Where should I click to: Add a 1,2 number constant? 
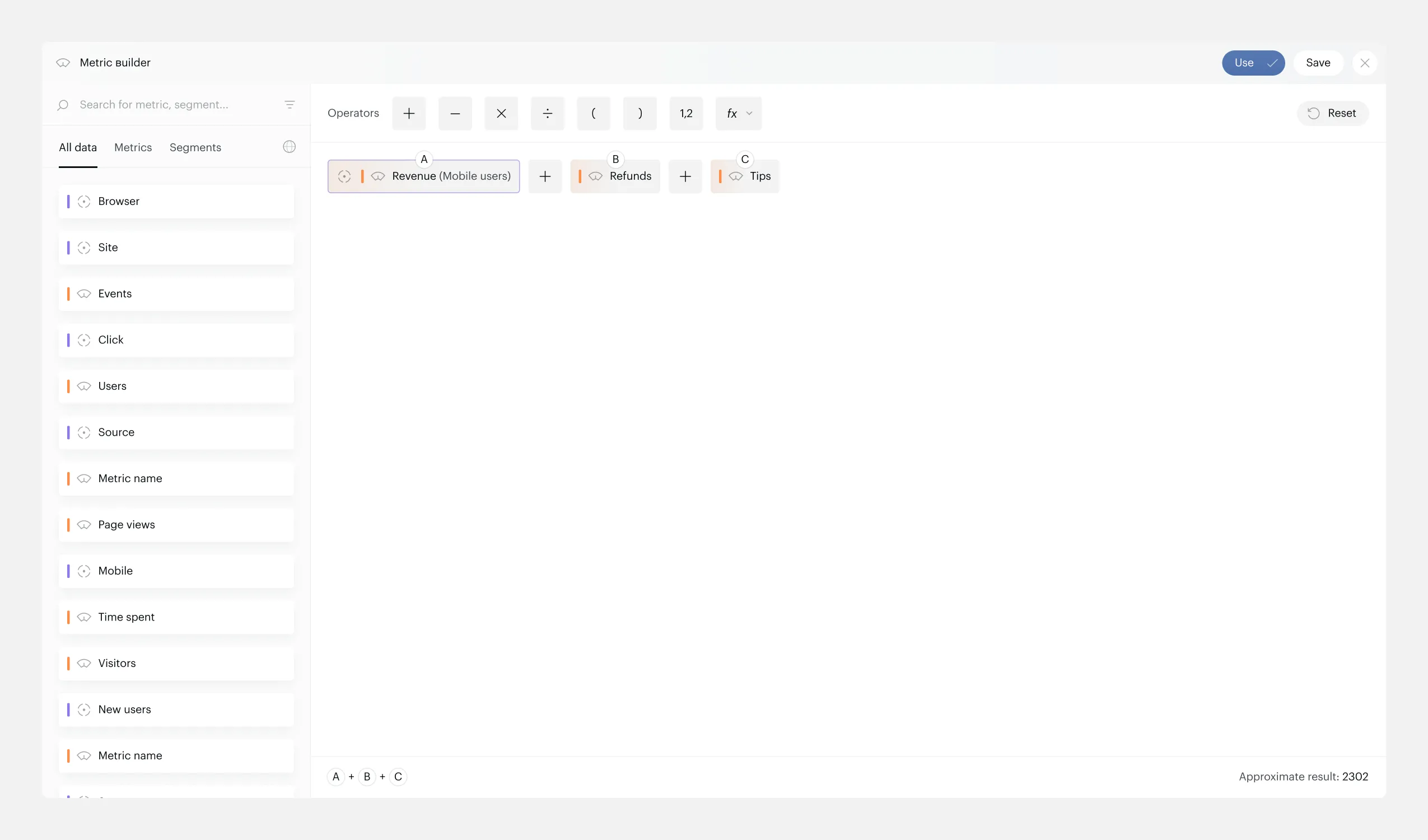click(x=685, y=113)
